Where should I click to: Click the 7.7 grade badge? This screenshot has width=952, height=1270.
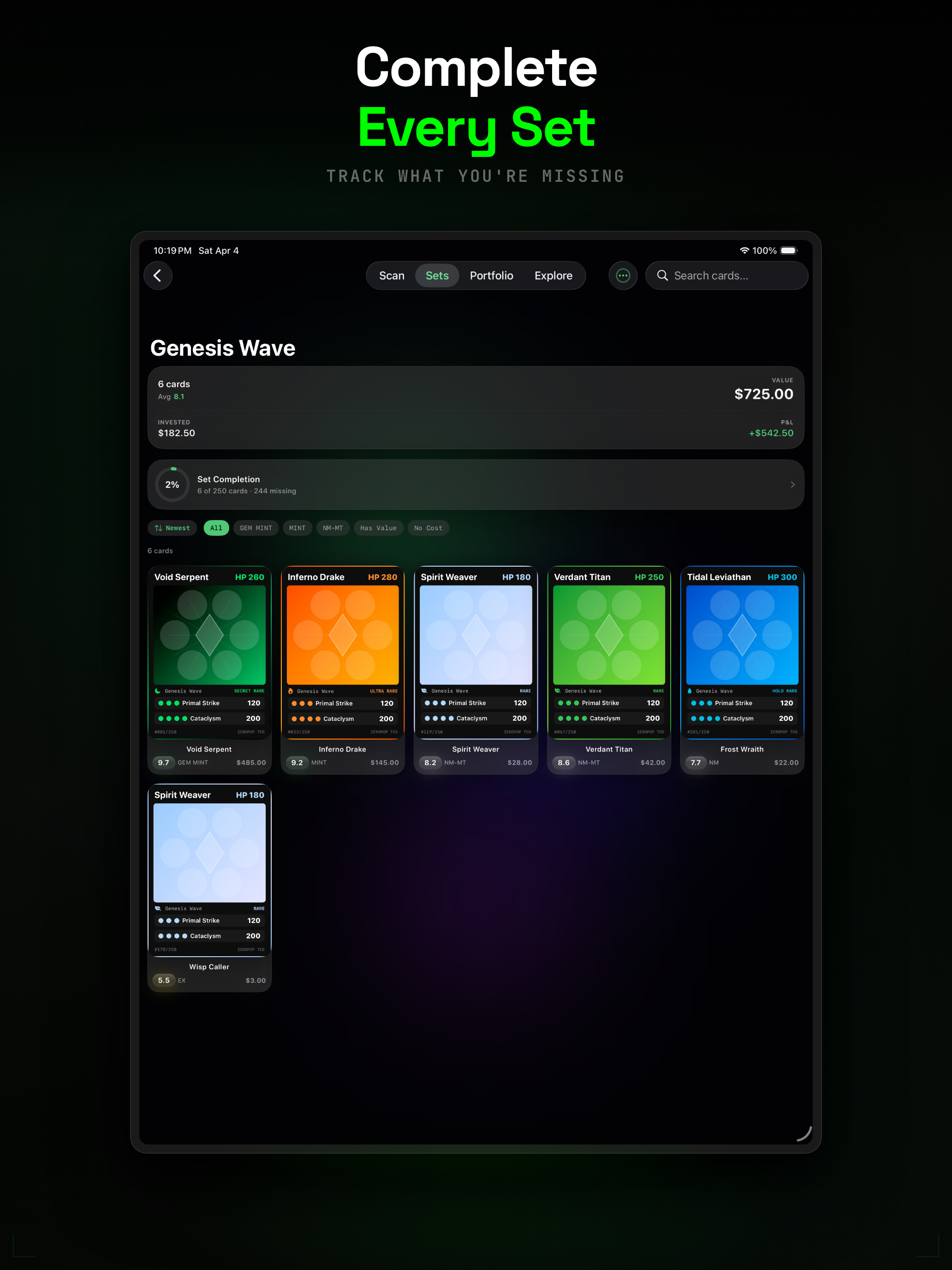pyautogui.click(x=696, y=762)
